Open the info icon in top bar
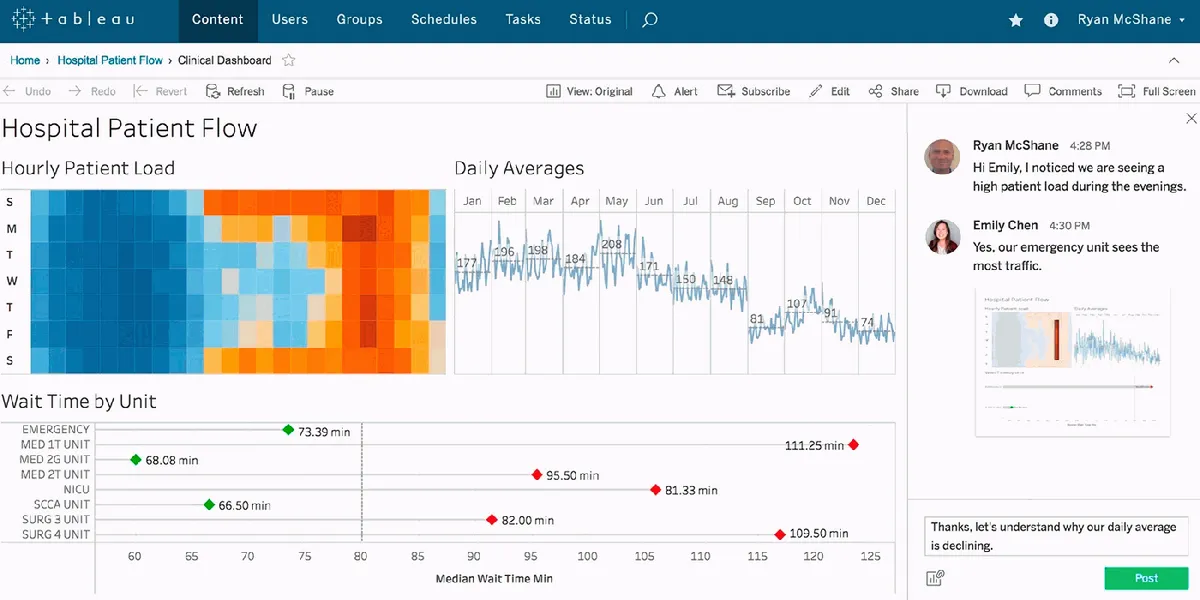This screenshot has width=1200, height=600. [x=1050, y=20]
